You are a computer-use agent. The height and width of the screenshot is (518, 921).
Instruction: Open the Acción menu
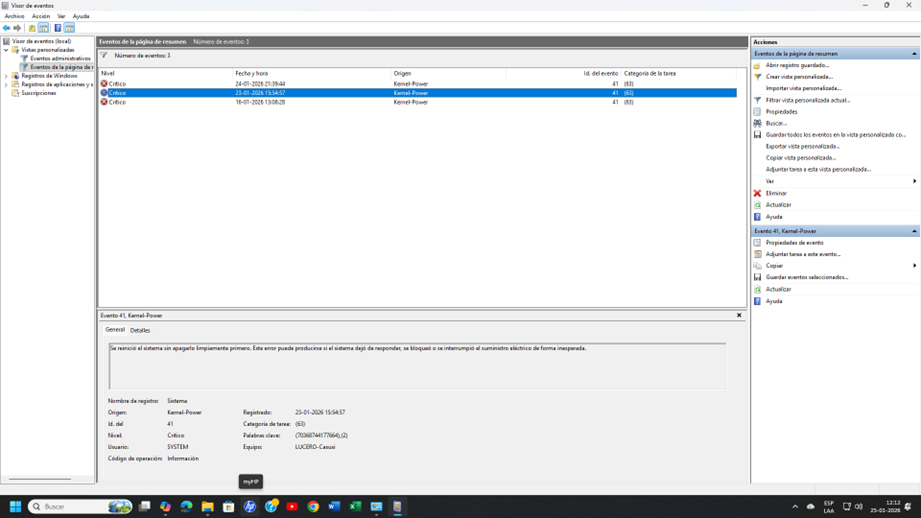(x=41, y=16)
